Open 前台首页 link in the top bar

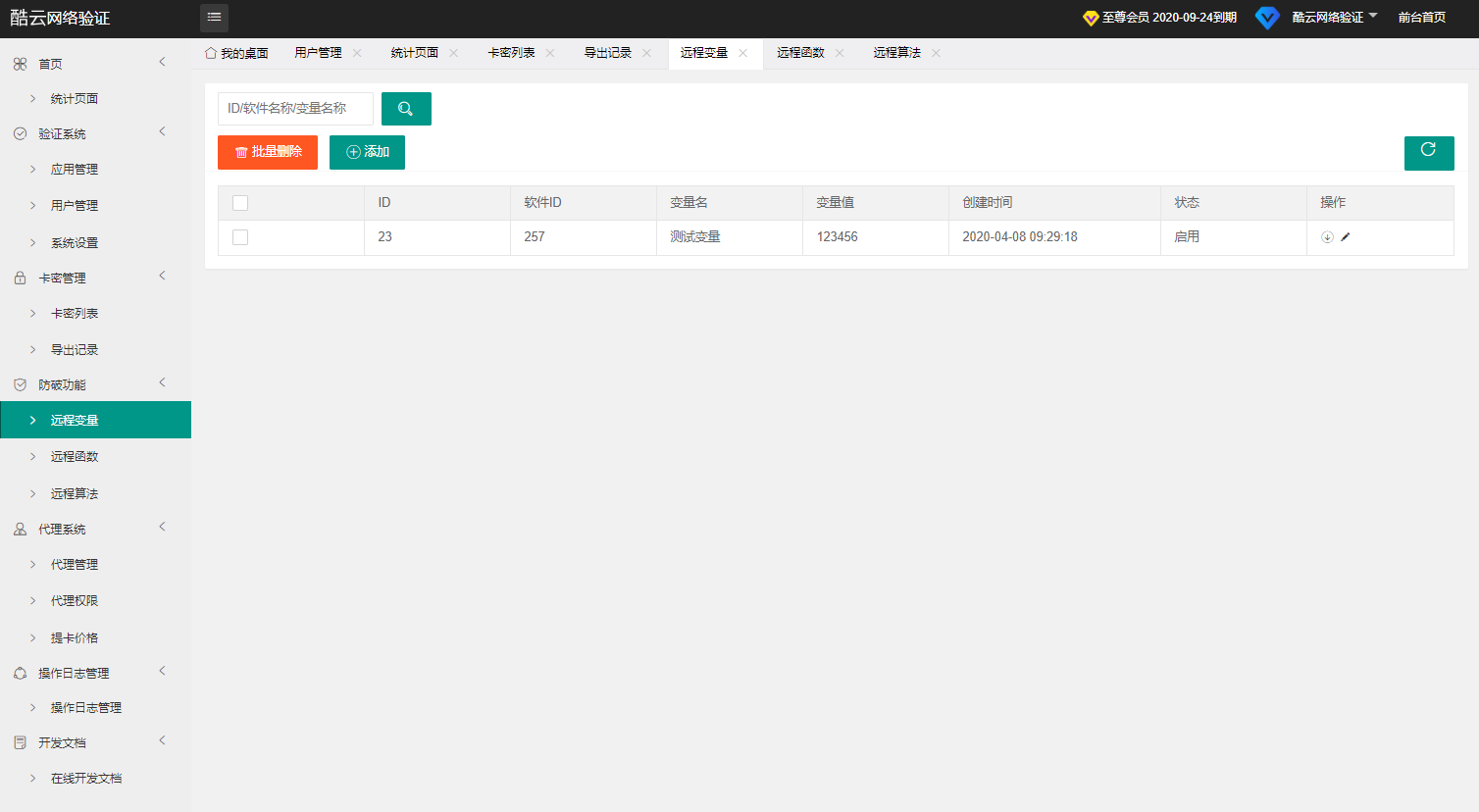1422,17
